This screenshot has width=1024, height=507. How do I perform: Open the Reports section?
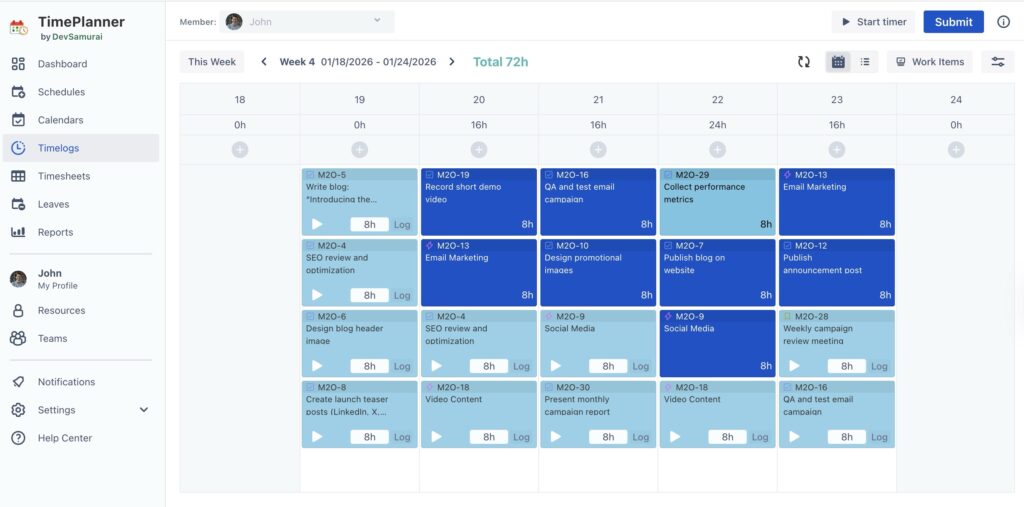[x=55, y=232]
